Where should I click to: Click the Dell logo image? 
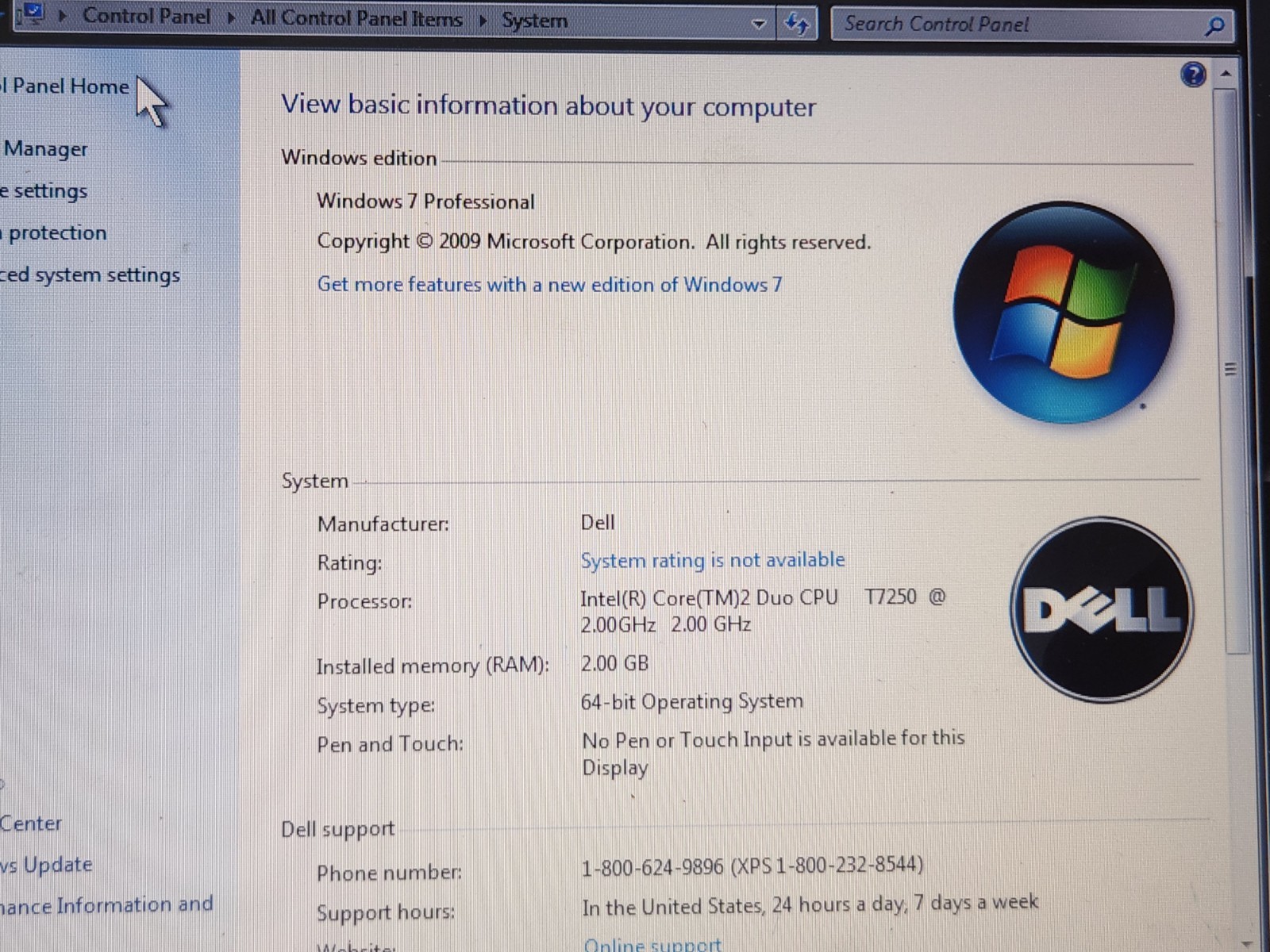click(x=1102, y=609)
